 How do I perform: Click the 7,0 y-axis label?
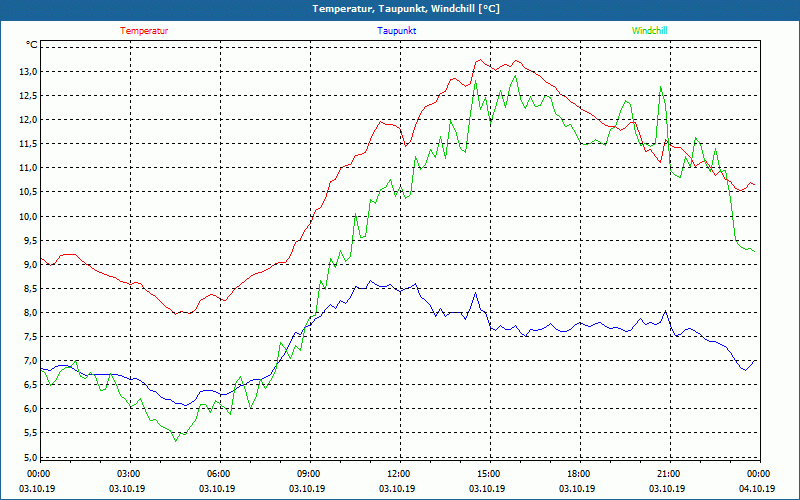(x=31, y=361)
